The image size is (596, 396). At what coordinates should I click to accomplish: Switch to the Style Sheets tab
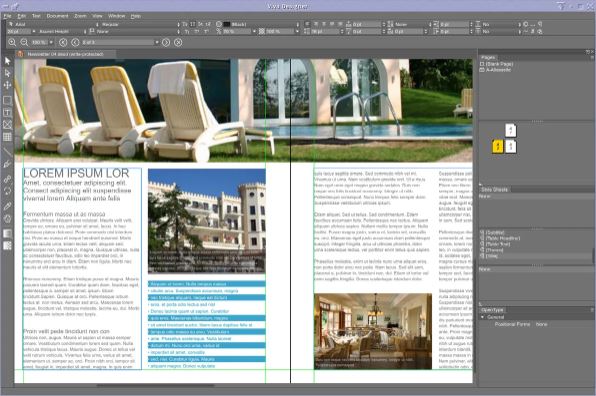coord(494,189)
